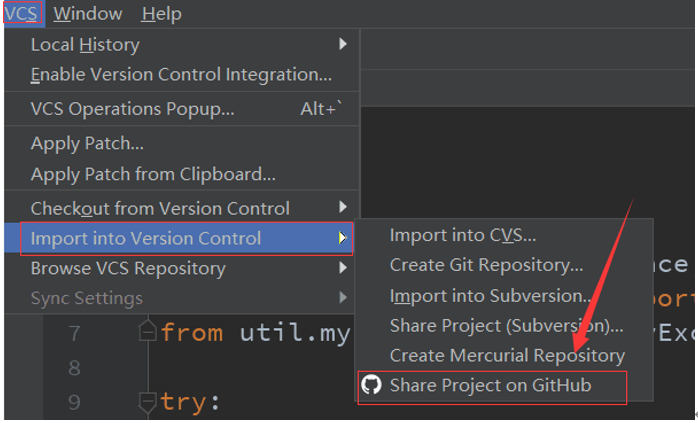Click Create Mercurial Repository
The width and height of the screenshot is (698, 423).
[x=507, y=355]
